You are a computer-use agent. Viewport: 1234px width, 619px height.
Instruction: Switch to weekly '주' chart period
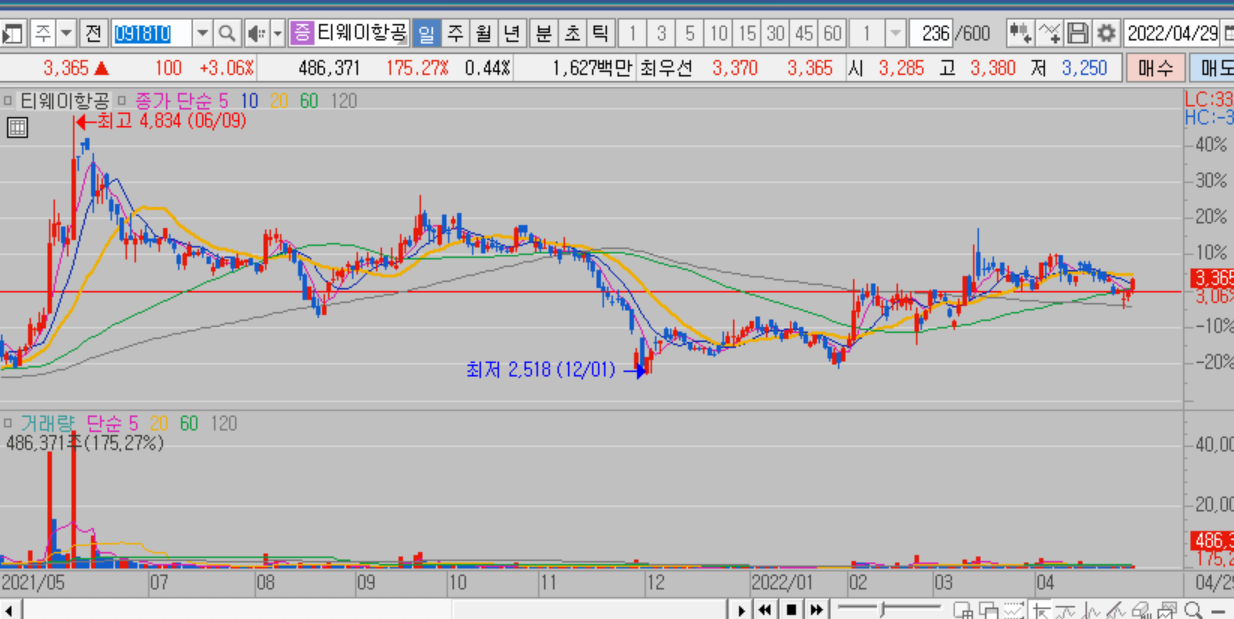(455, 33)
